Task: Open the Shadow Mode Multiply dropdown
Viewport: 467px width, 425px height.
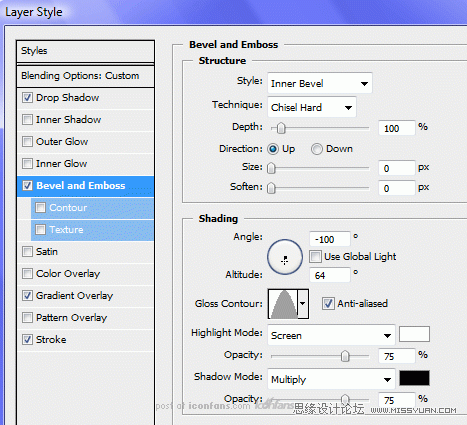Action: (331, 379)
